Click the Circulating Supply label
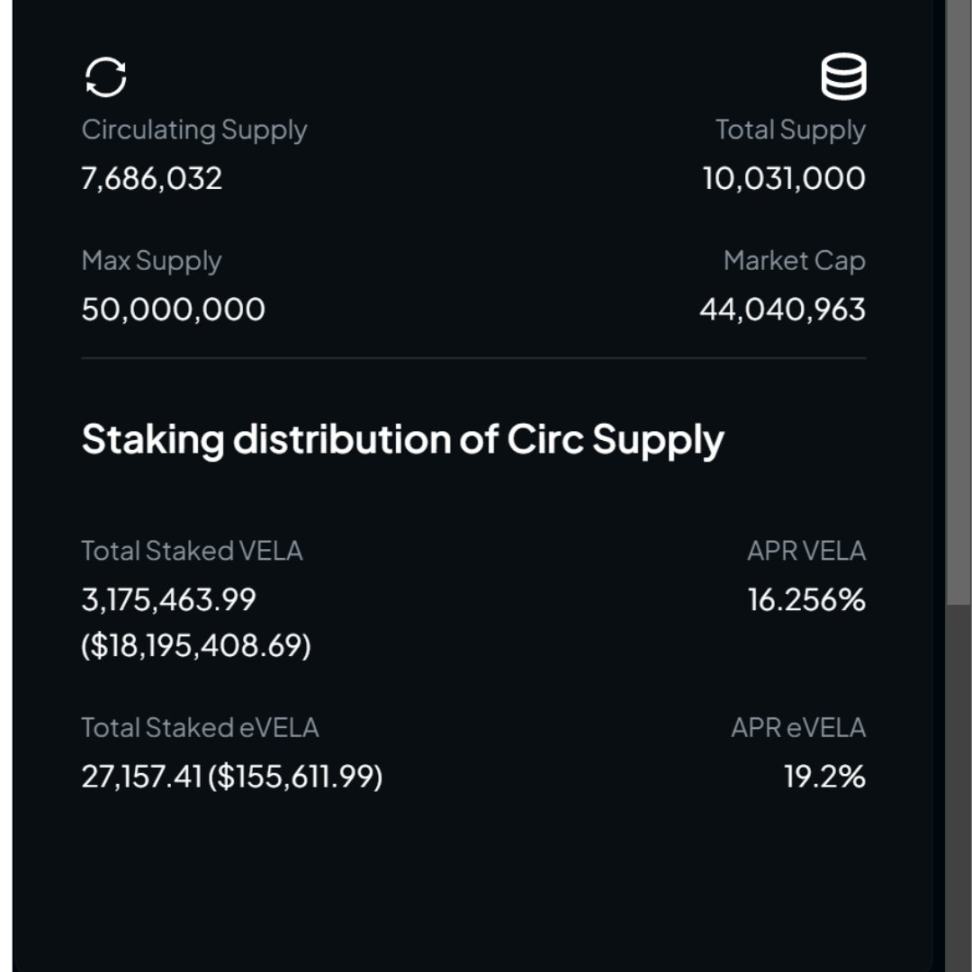The height and width of the screenshot is (972, 972). (194, 130)
